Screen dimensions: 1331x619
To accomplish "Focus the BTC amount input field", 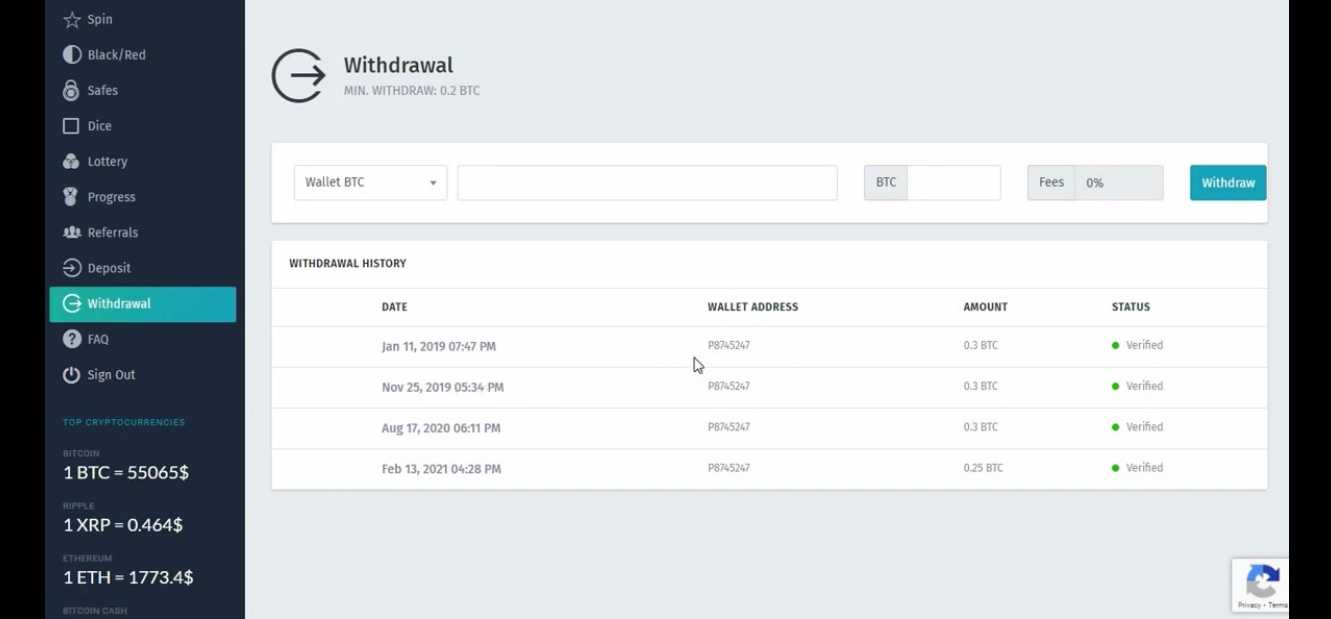I will click(x=952, y=183).
